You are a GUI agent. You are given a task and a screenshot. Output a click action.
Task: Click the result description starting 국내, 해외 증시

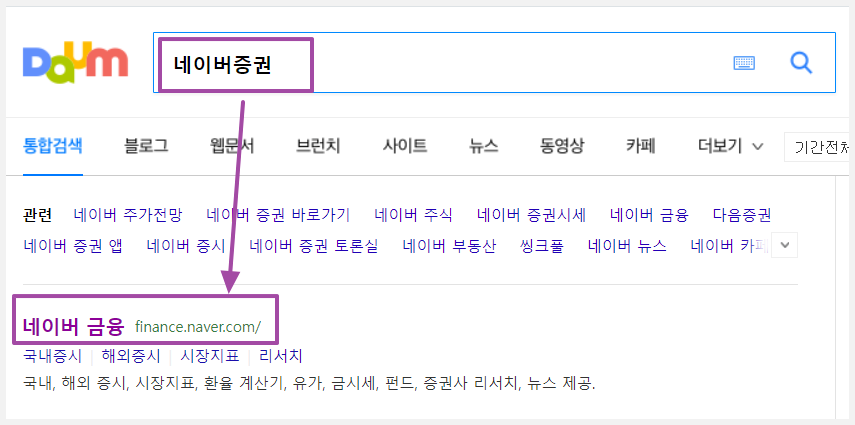pos(309,384)
